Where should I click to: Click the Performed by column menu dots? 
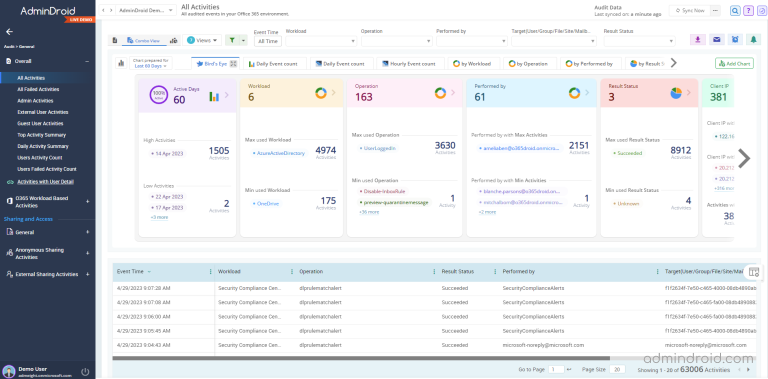(x=658, y=271)
